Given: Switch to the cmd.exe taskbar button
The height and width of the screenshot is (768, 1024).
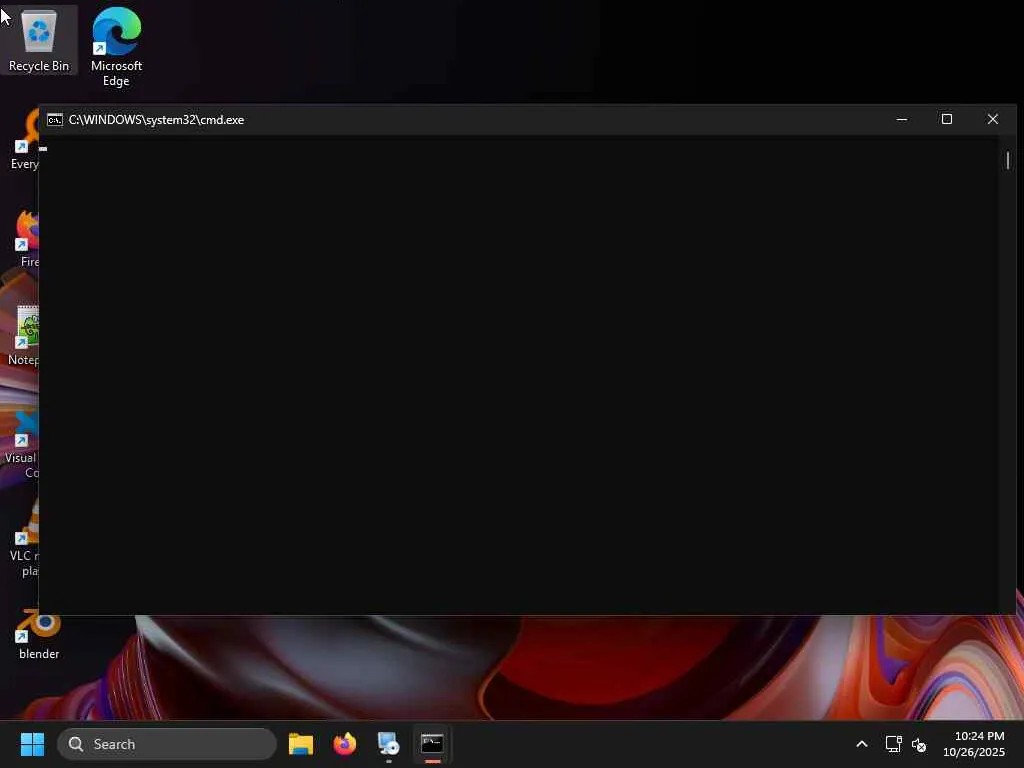Looking at the screenshot, I should (432, 744).
